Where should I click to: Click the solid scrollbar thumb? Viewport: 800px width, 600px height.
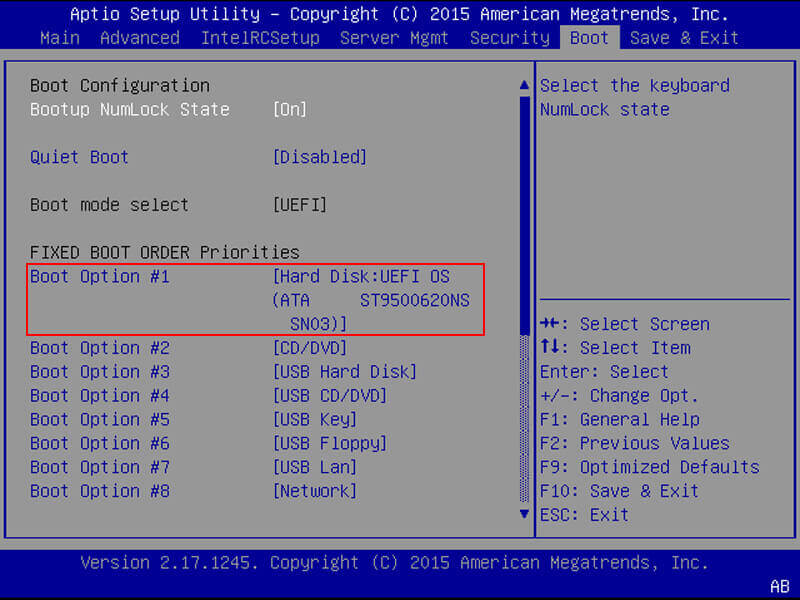pos(524,215)
